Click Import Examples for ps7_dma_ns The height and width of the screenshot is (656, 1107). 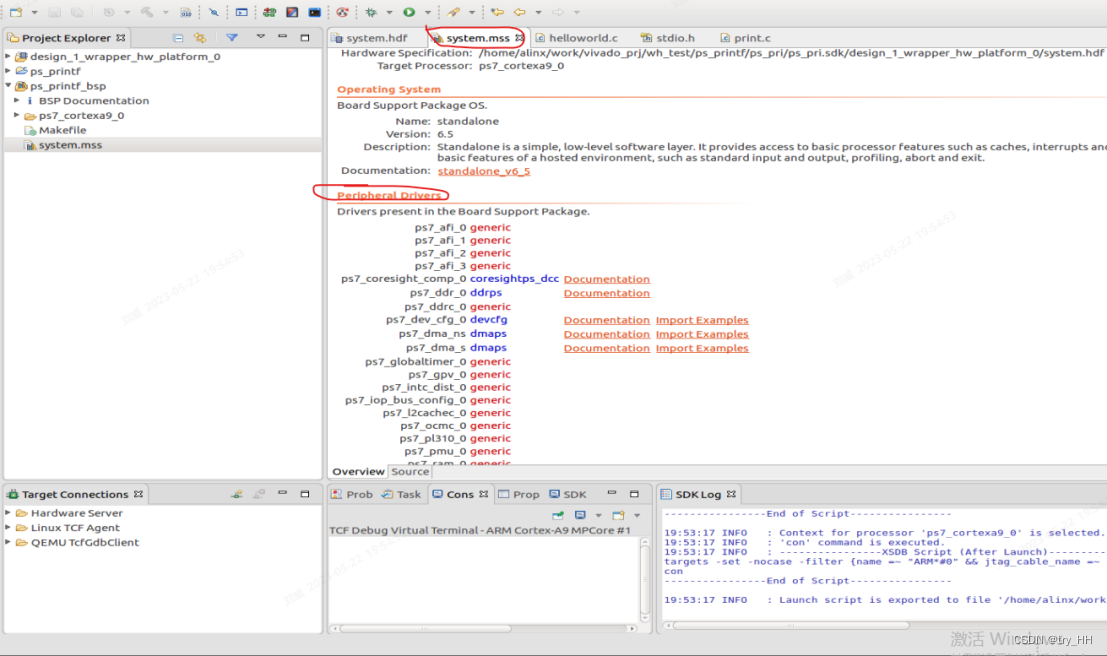point(702,334)
